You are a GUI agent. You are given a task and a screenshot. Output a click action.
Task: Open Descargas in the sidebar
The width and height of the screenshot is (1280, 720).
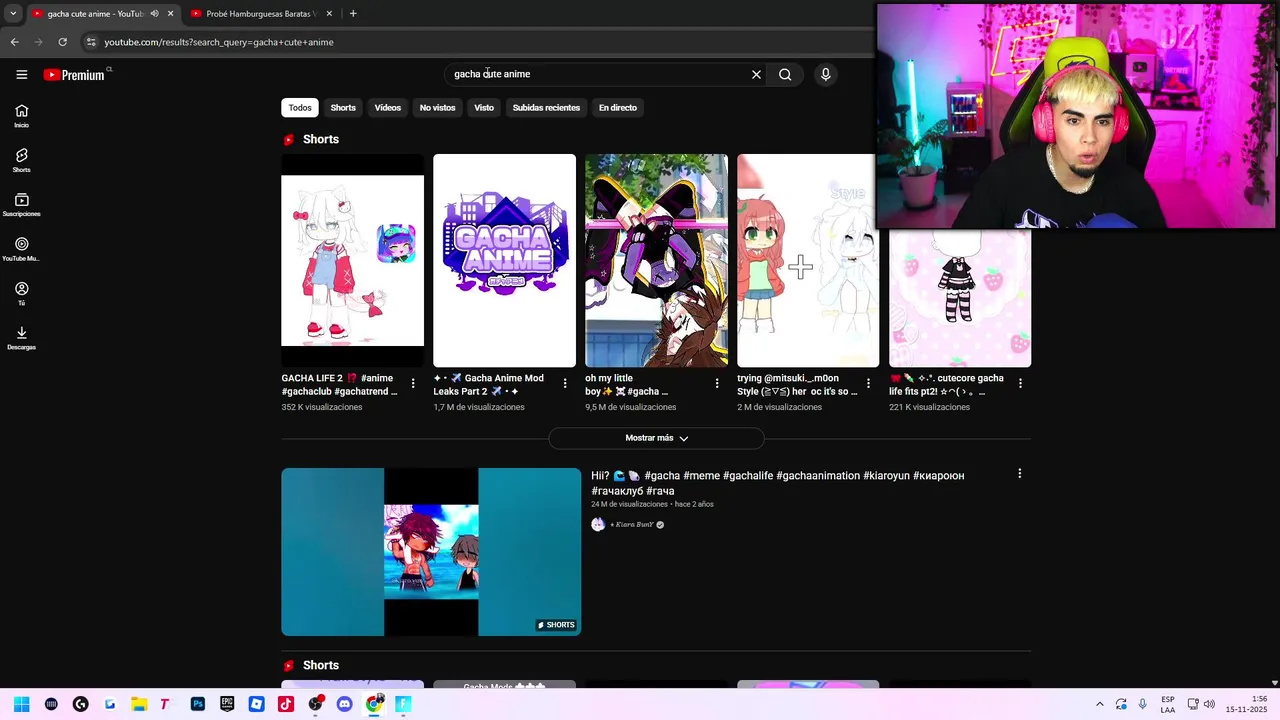(x=21, y=338)
